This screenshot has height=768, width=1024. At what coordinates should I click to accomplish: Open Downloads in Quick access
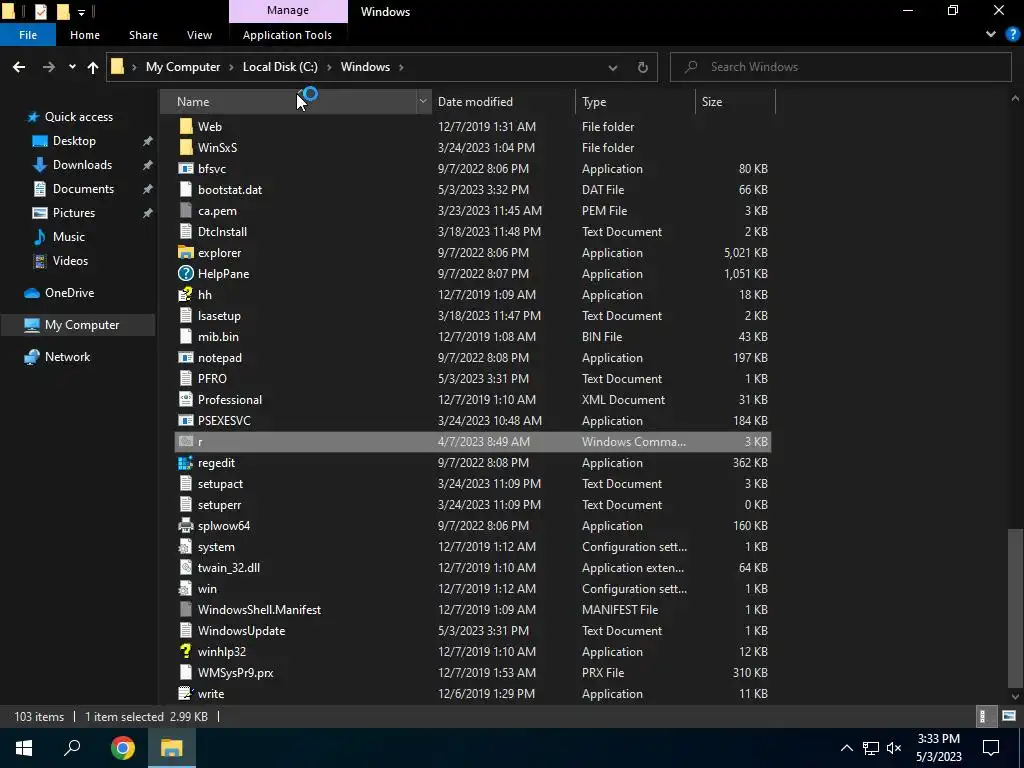pos(82,165)
